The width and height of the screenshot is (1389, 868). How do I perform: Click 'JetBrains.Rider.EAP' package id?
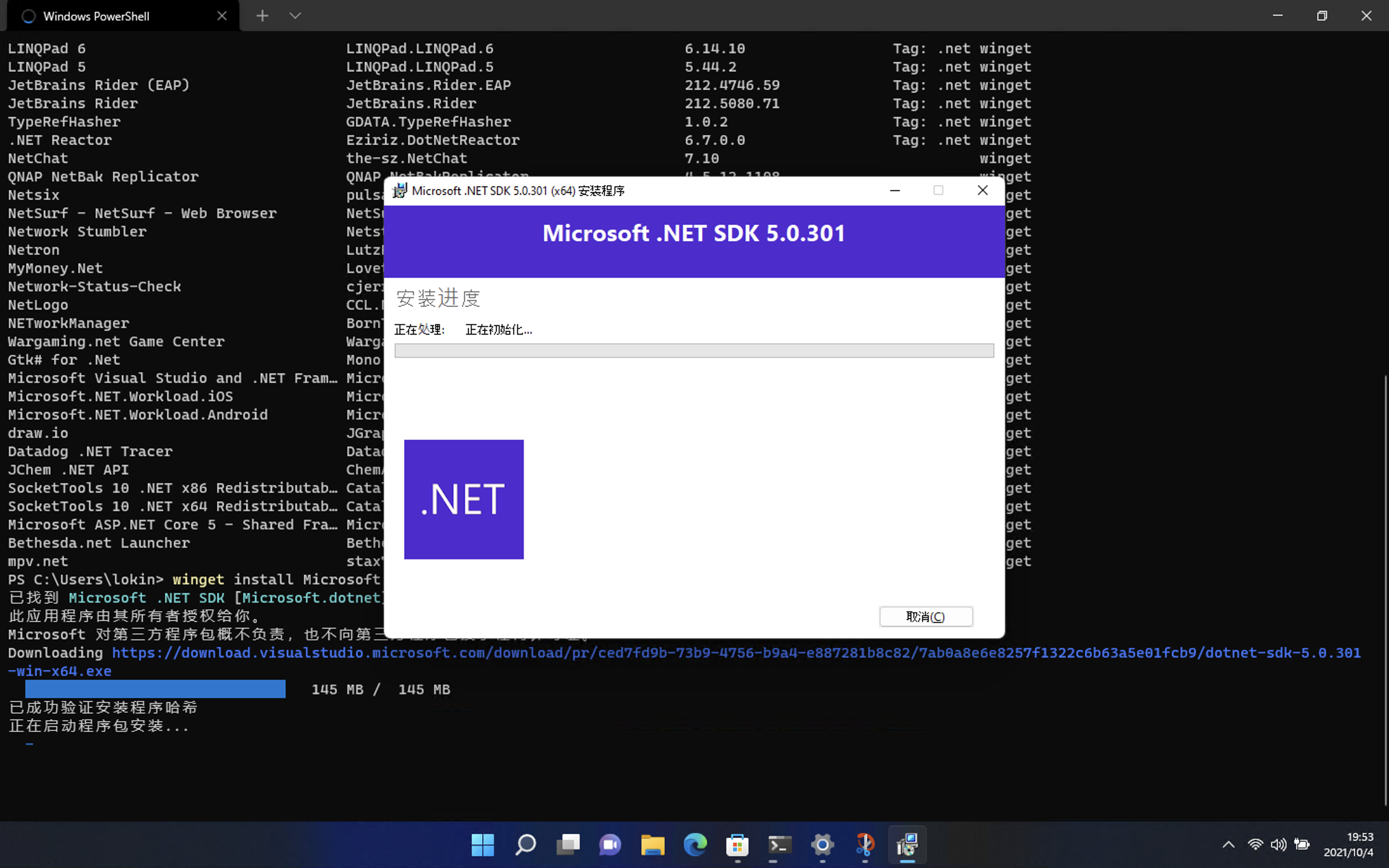pos(428,85)
